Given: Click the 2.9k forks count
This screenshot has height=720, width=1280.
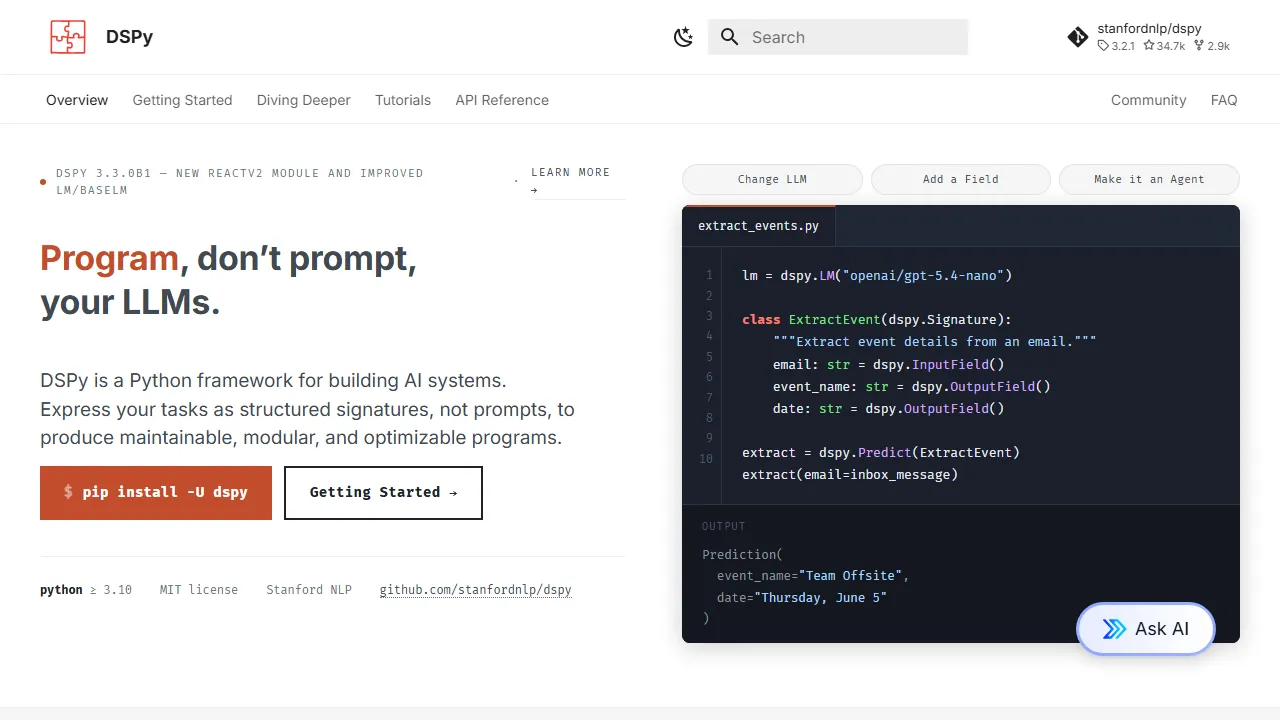Looking at the screenshot, I should click(1212, 46).
